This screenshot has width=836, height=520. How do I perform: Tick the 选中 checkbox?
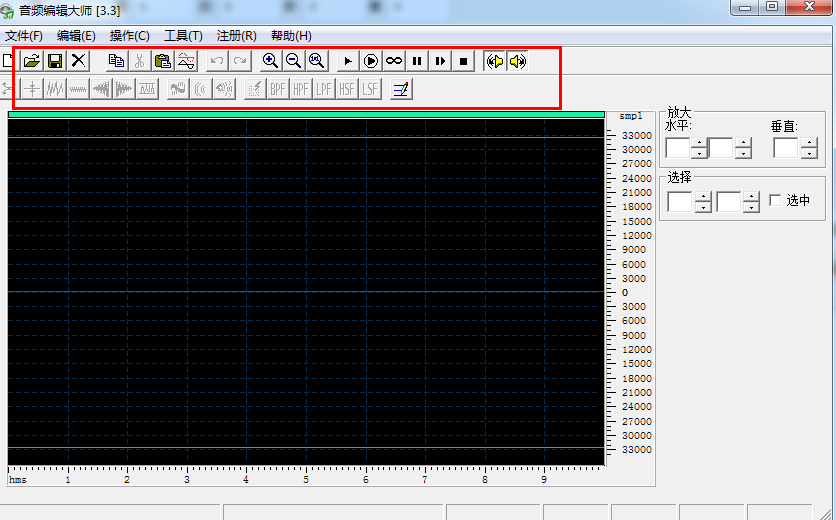(x=775, y=201)
